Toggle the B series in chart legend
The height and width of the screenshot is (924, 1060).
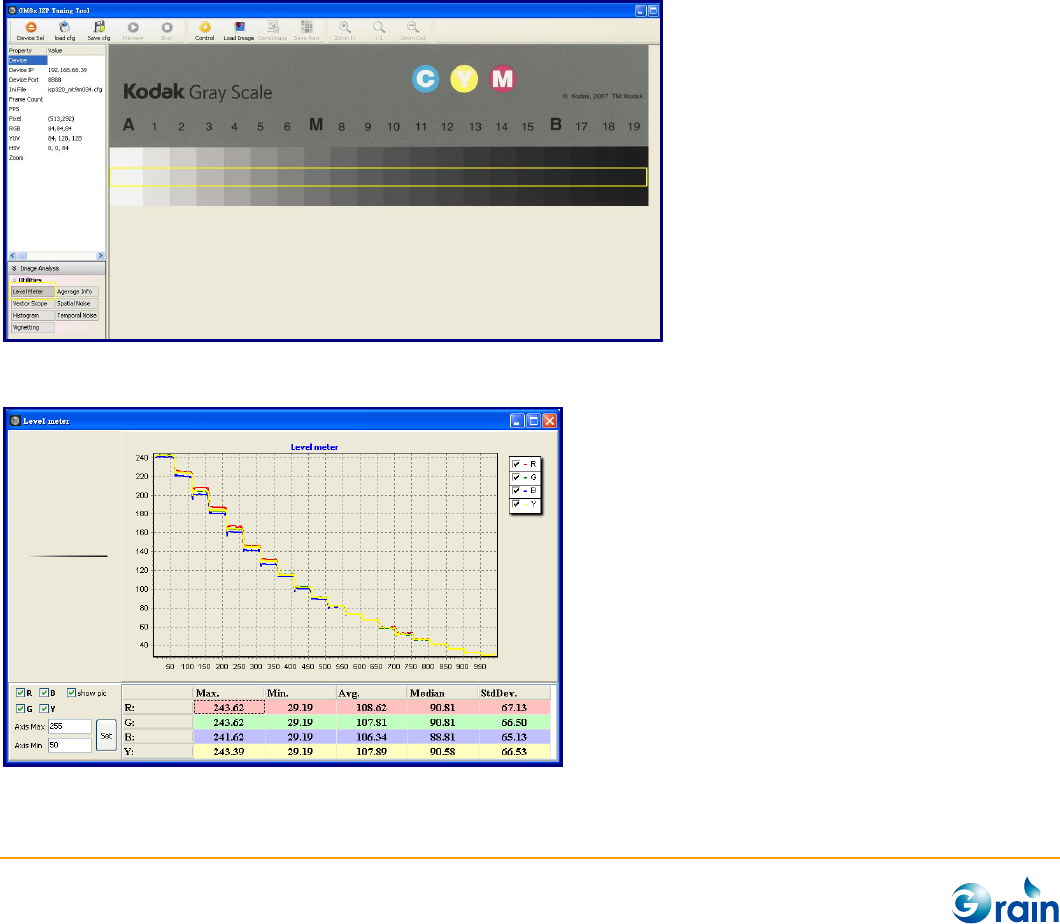516,491
